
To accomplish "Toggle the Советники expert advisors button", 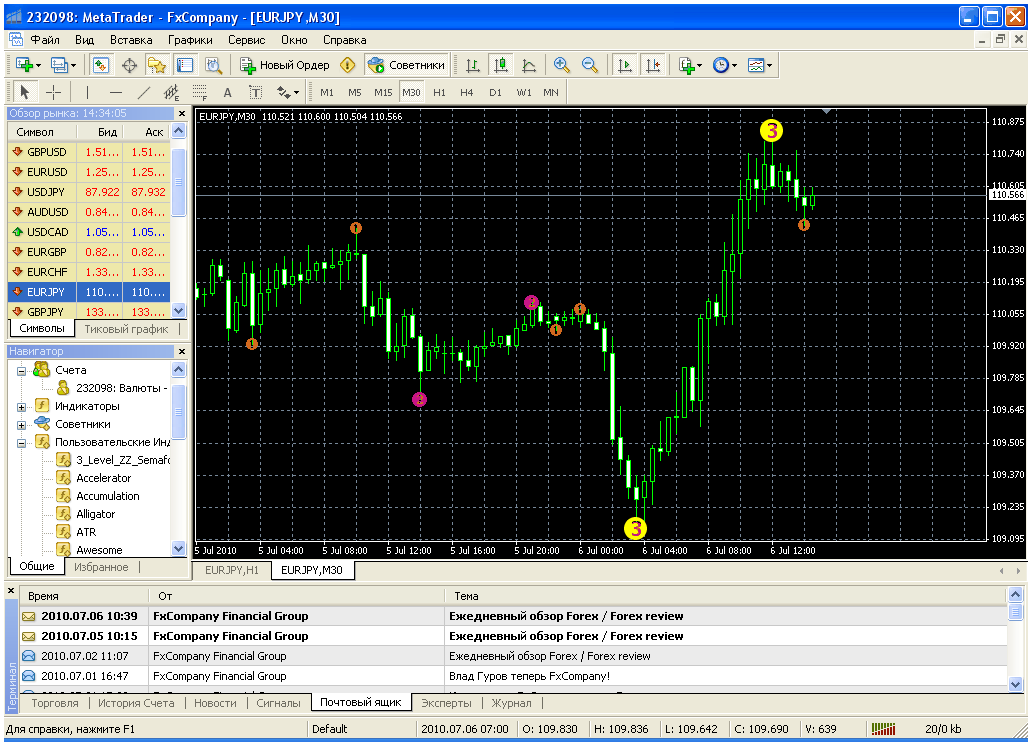I will click(x=407, y=65).
